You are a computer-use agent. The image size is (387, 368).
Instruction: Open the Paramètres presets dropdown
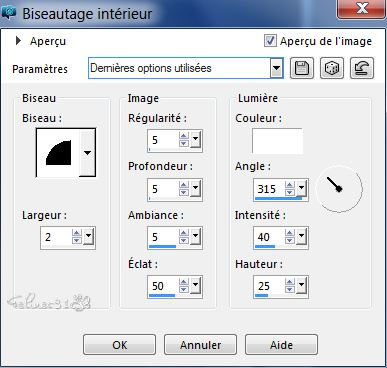coord(276,68)
